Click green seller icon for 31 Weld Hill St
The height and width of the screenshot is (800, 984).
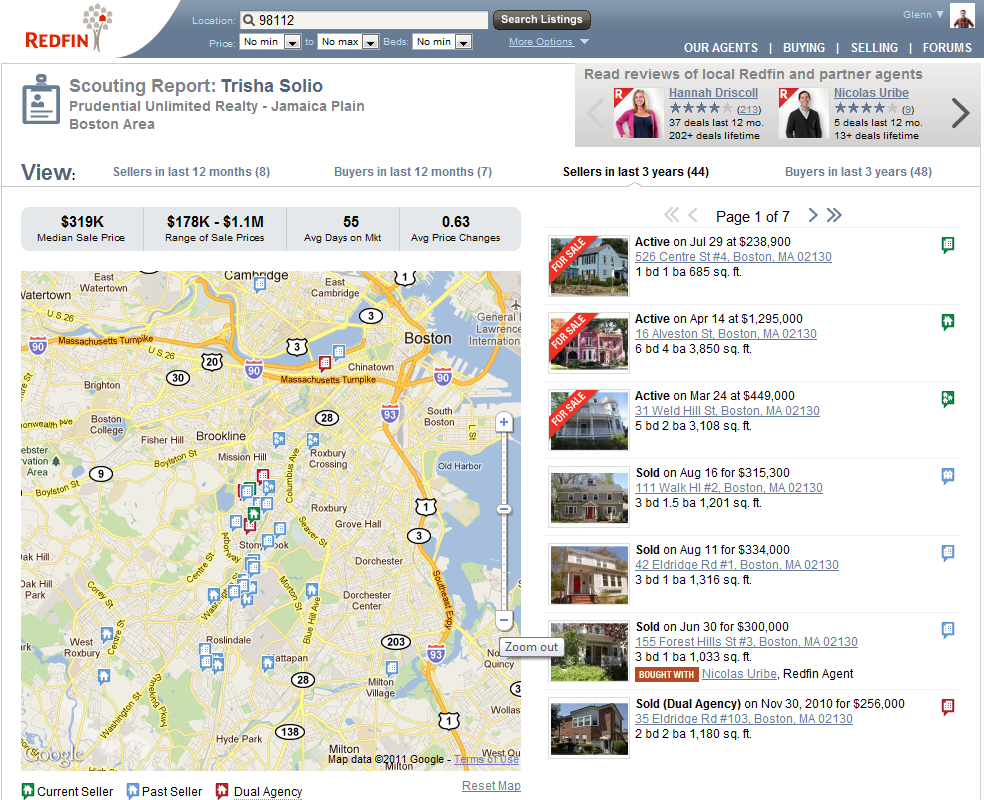948,398
